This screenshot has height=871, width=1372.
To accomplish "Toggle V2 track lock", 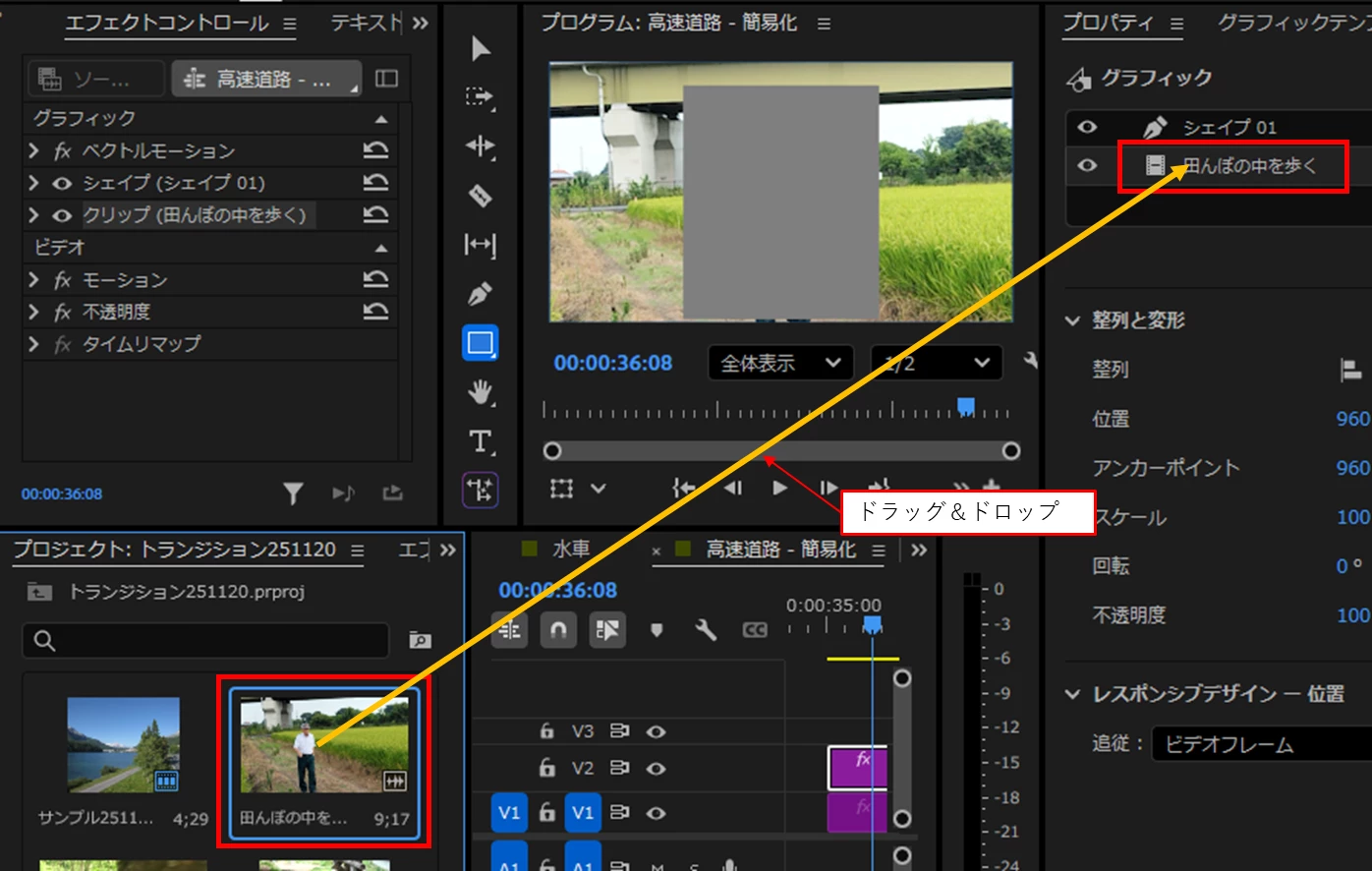I will click(547, 768).
